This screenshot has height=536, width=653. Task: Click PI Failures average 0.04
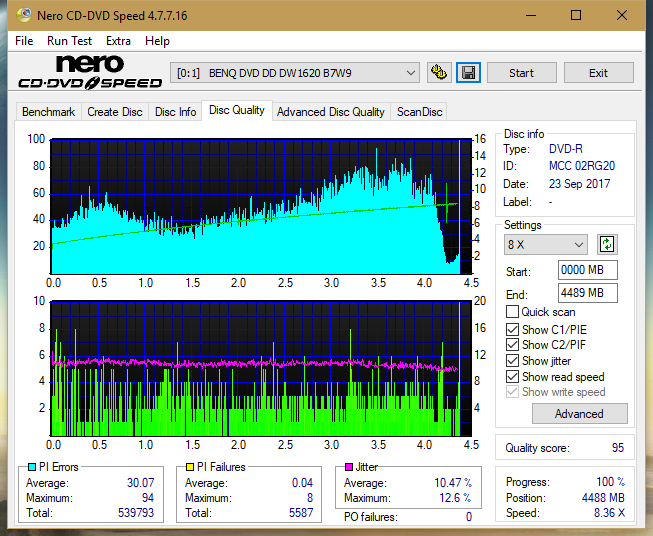pos(302,482)
